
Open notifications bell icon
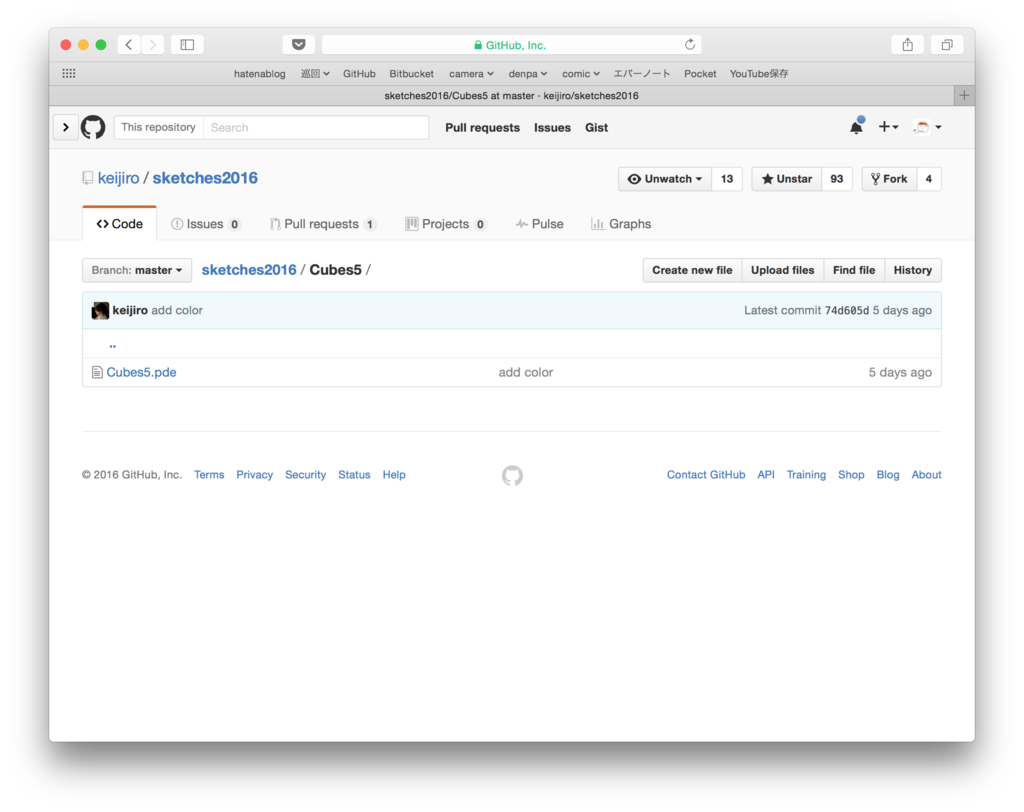[856, 127]
